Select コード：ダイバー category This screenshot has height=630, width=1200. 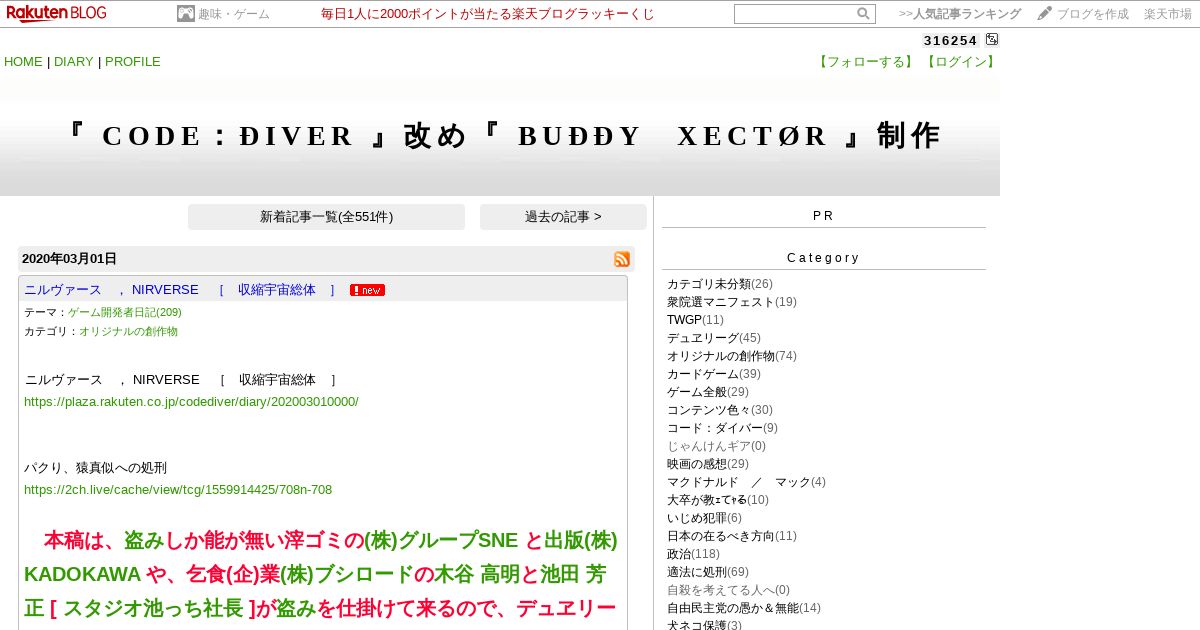(x=715, y=428)
